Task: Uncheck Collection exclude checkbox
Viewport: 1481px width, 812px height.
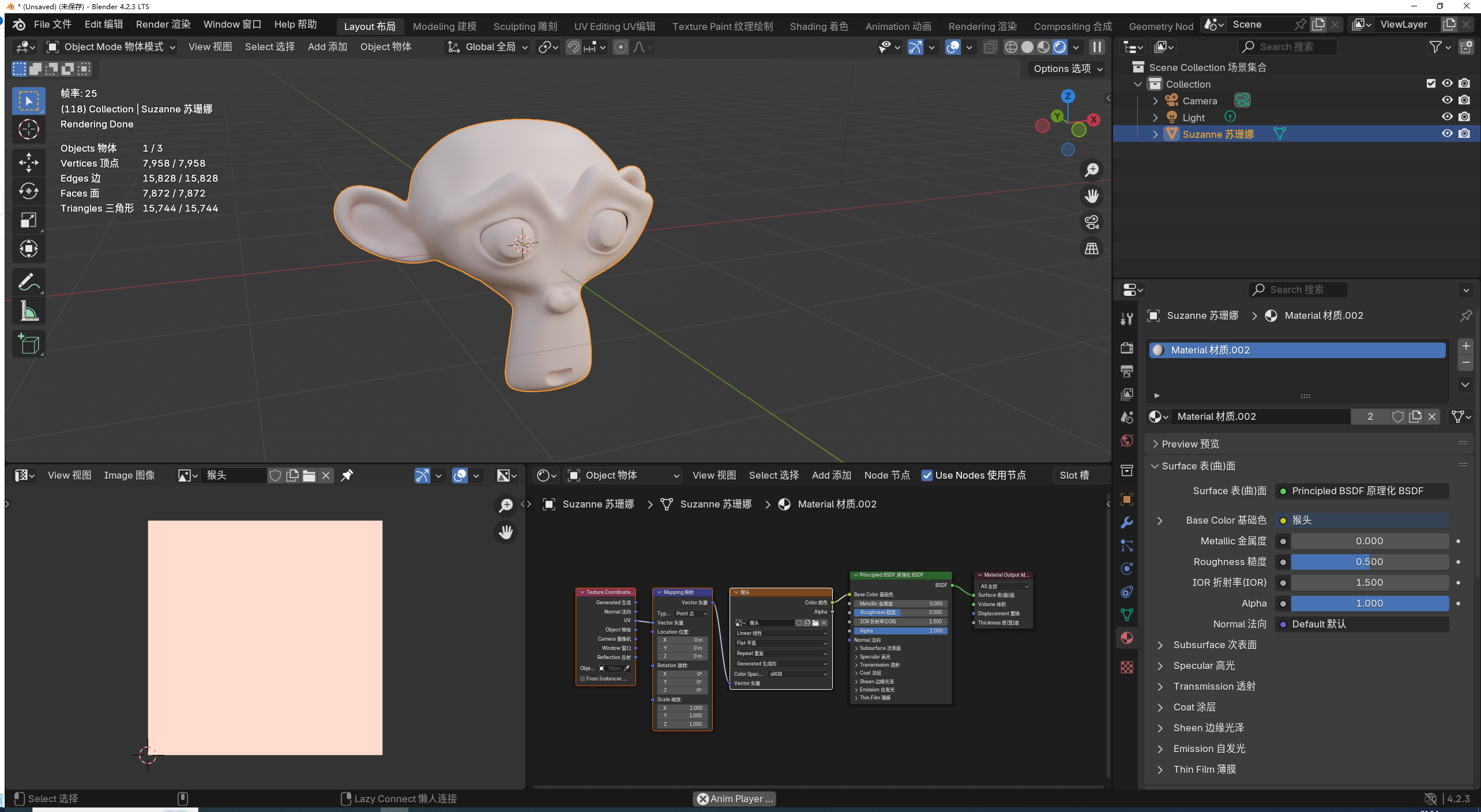Action: (1431, 84)
